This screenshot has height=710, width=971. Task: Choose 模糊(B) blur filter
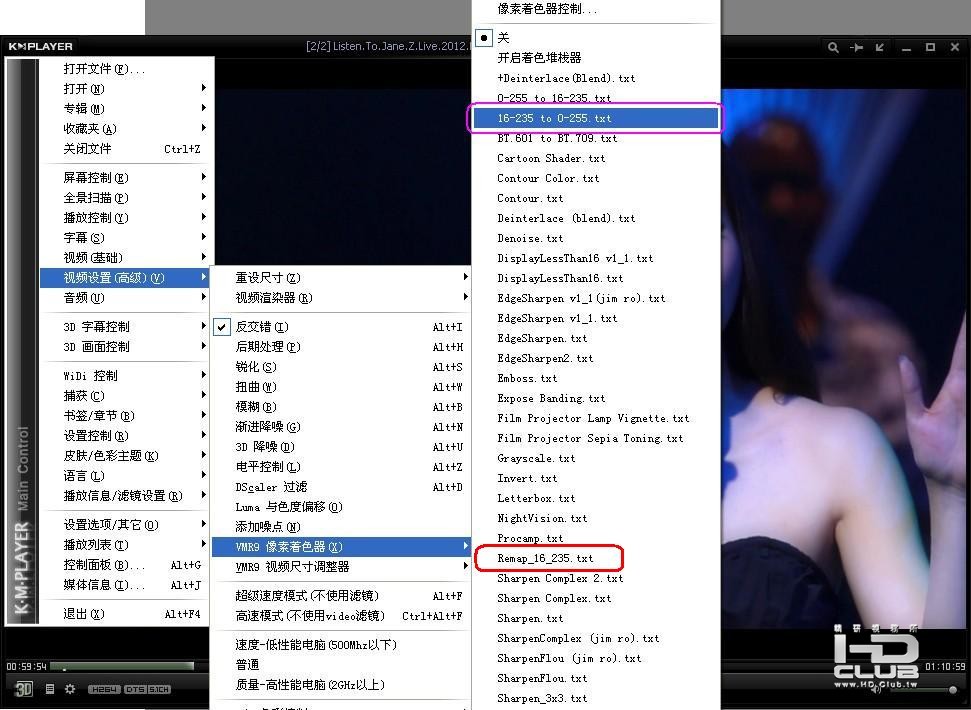[x=341, y=407]
